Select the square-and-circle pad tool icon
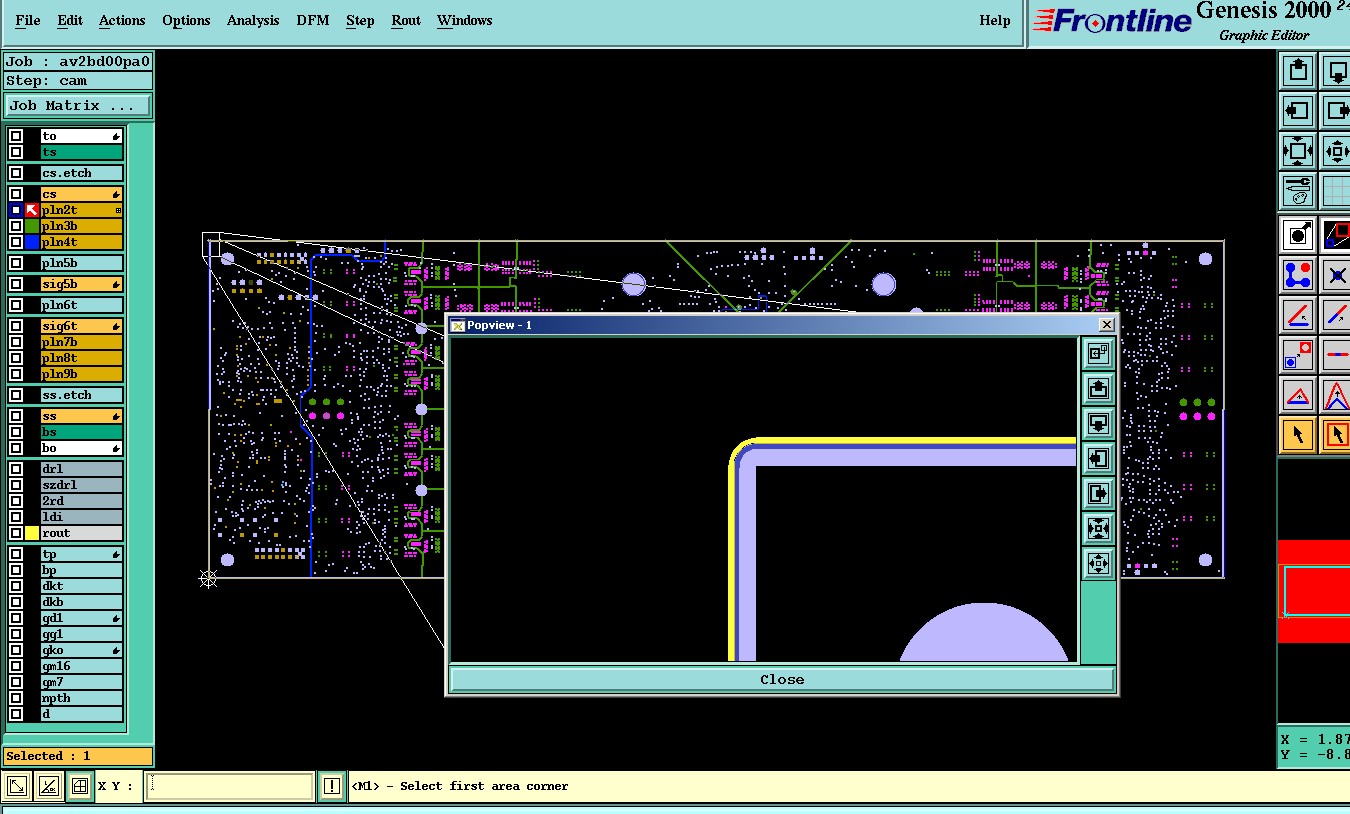1350x814 pixels. pyautogui.click(x=1298, y=355)
